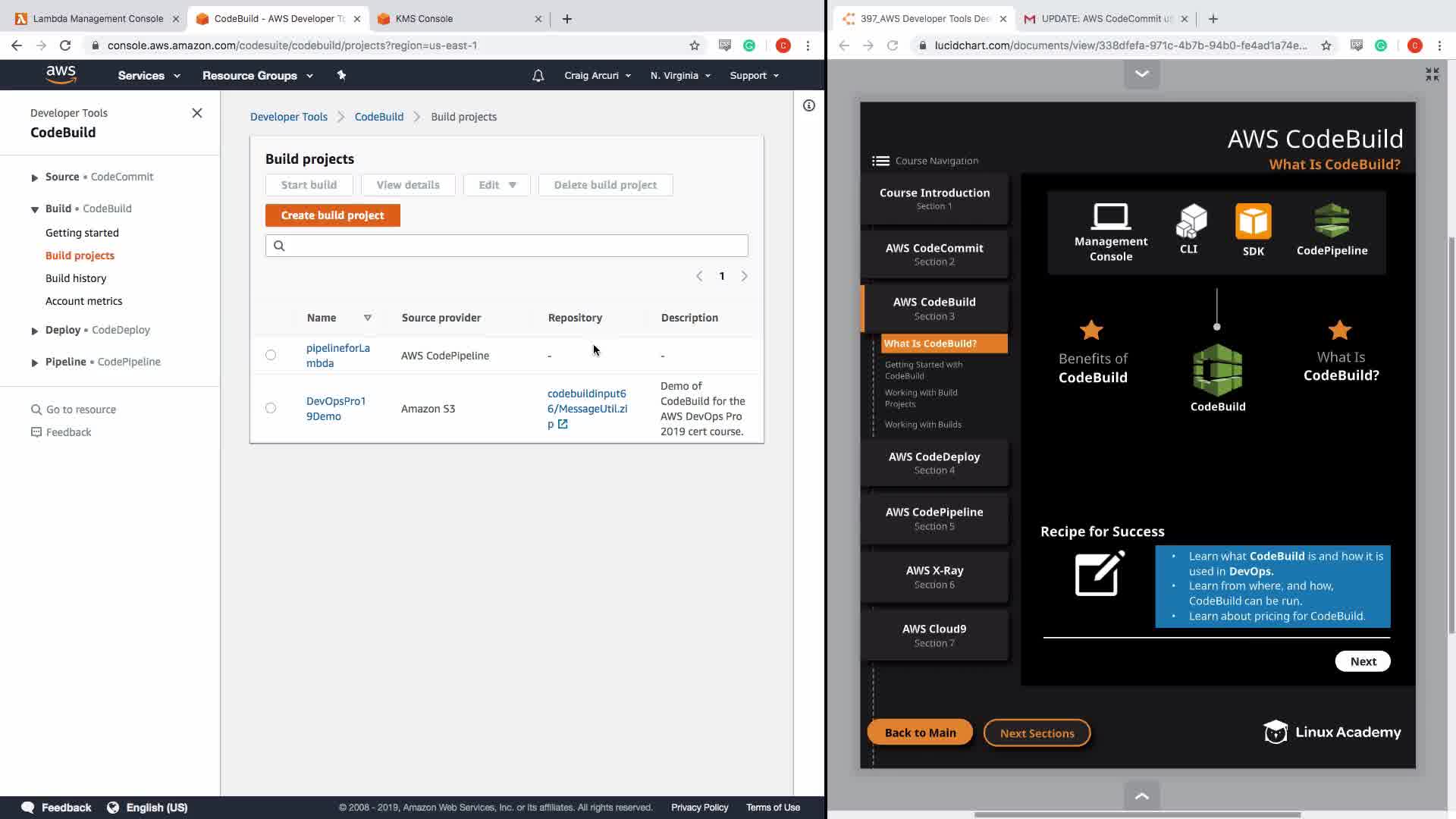Click the build projects search field

(507, 246)
